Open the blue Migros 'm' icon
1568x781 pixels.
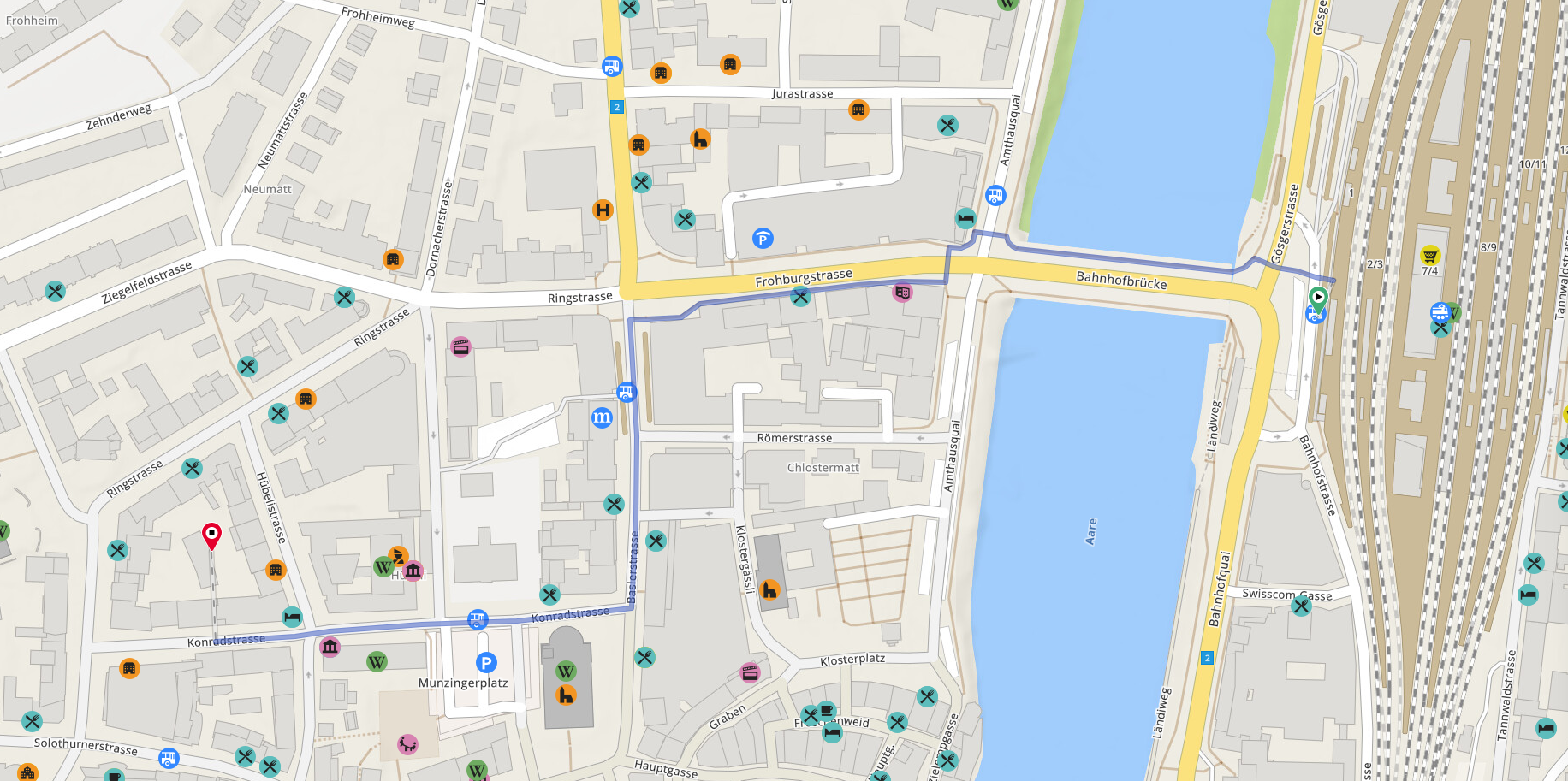tap(602, 417)
